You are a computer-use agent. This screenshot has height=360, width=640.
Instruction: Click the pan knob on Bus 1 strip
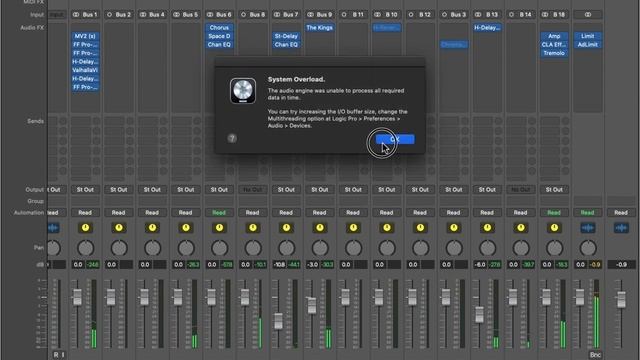[x=85, y=248]
